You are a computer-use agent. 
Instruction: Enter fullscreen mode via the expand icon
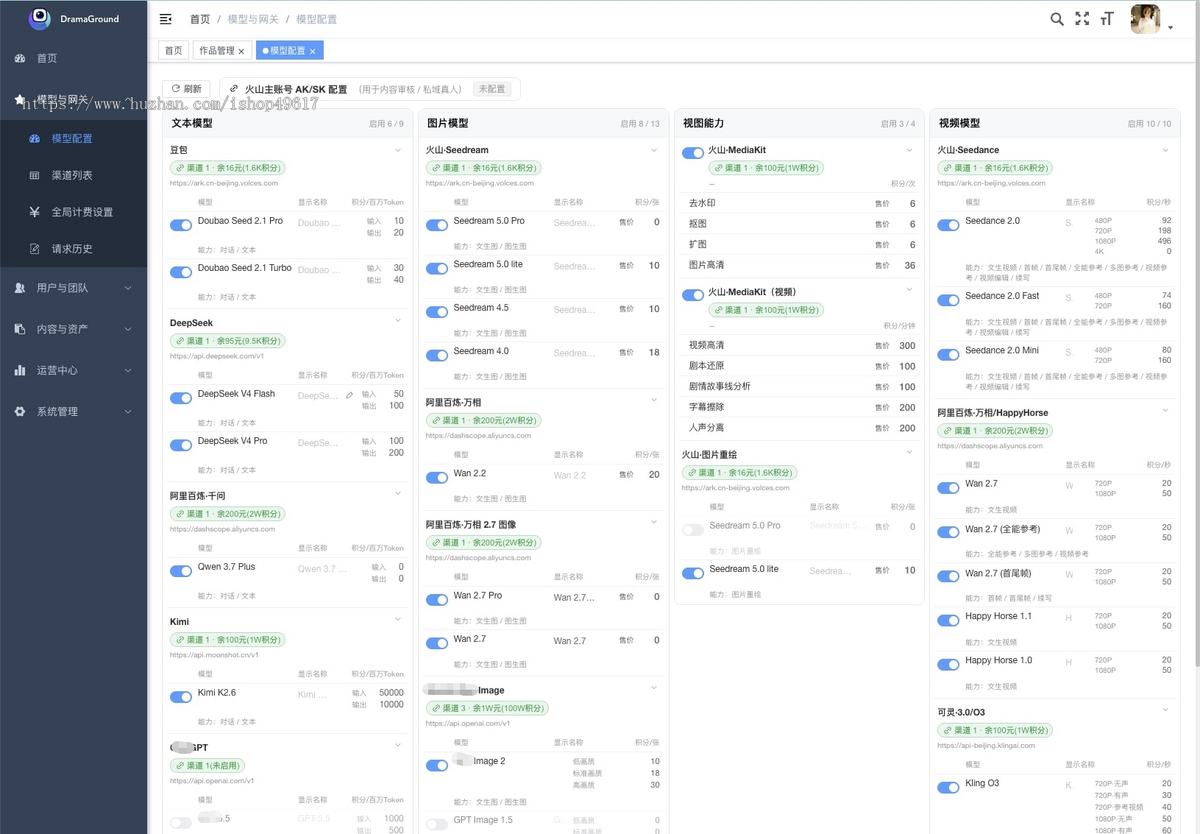click(x=1082, y=19)
